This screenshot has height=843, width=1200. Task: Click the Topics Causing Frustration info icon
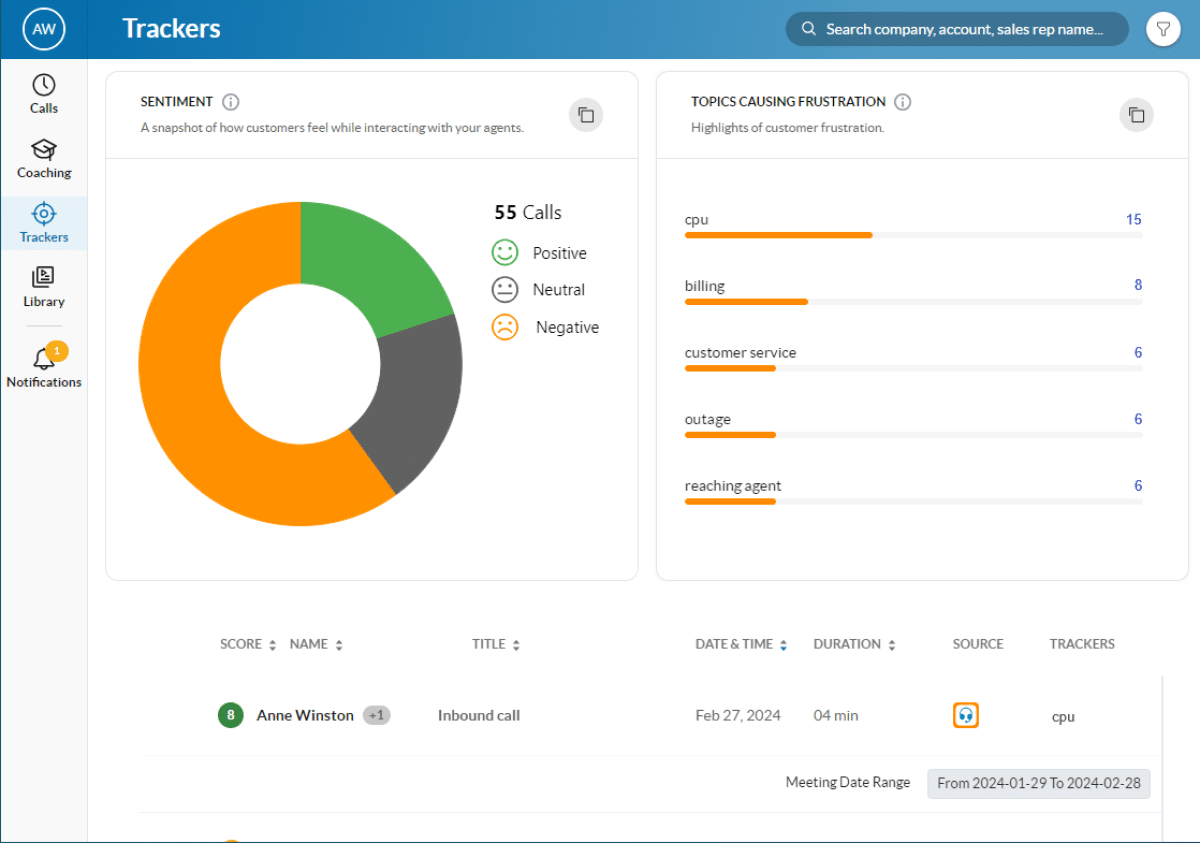click(x=902, y=102)
